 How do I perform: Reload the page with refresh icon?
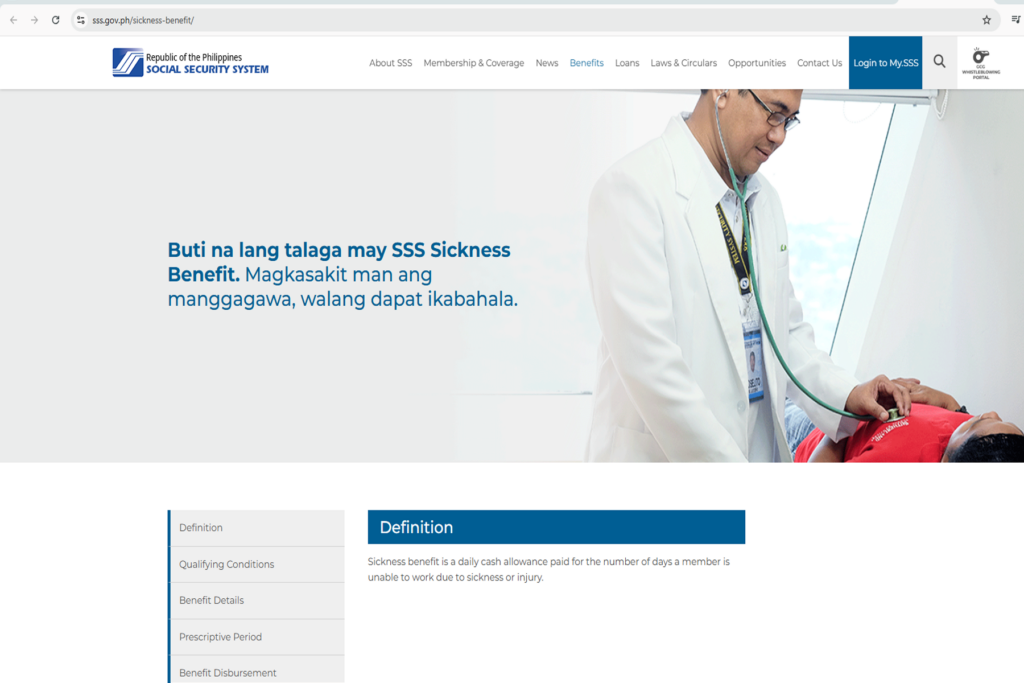tap(56, 20)
